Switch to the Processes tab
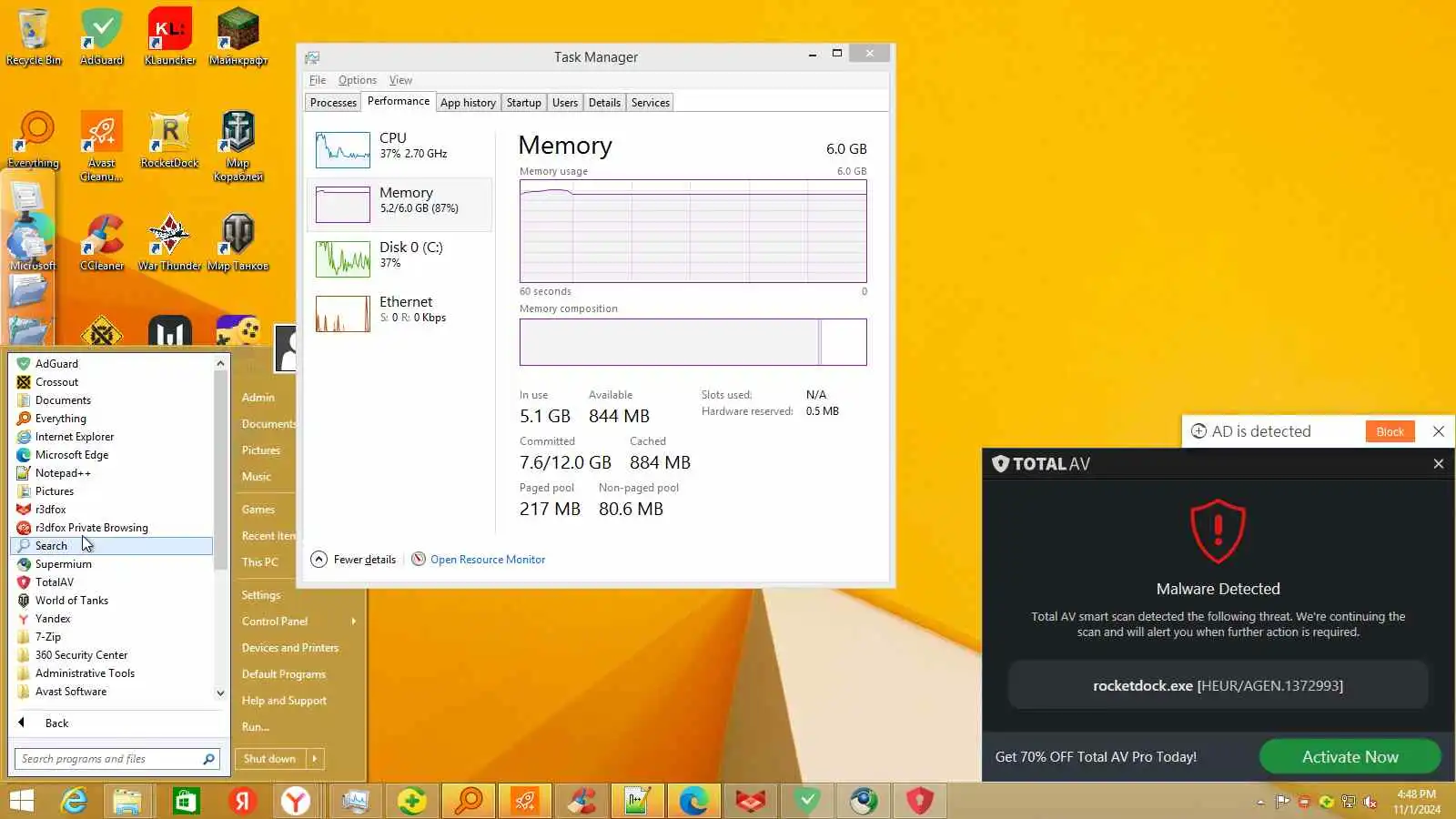This screenshot has width=1456, height=819. pos(333,103)
